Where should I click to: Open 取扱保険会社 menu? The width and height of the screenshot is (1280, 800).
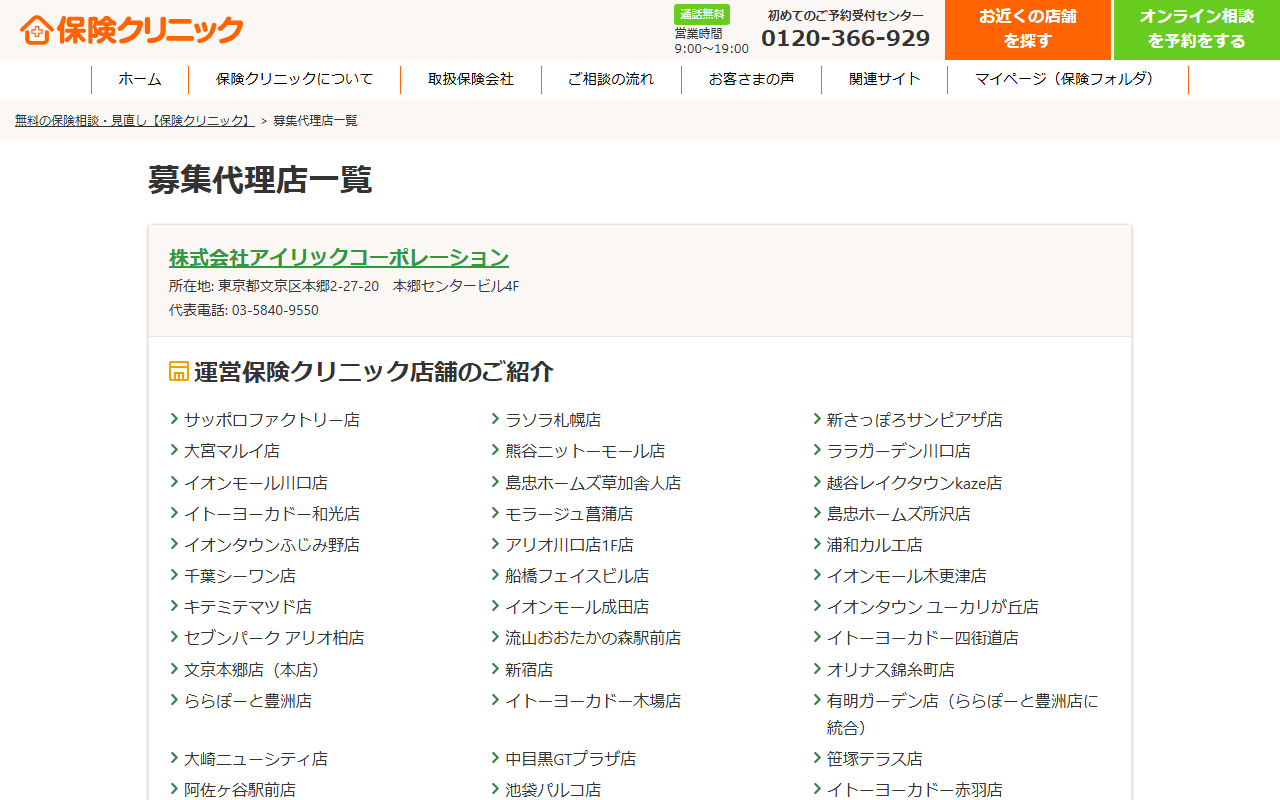(471, 79)
